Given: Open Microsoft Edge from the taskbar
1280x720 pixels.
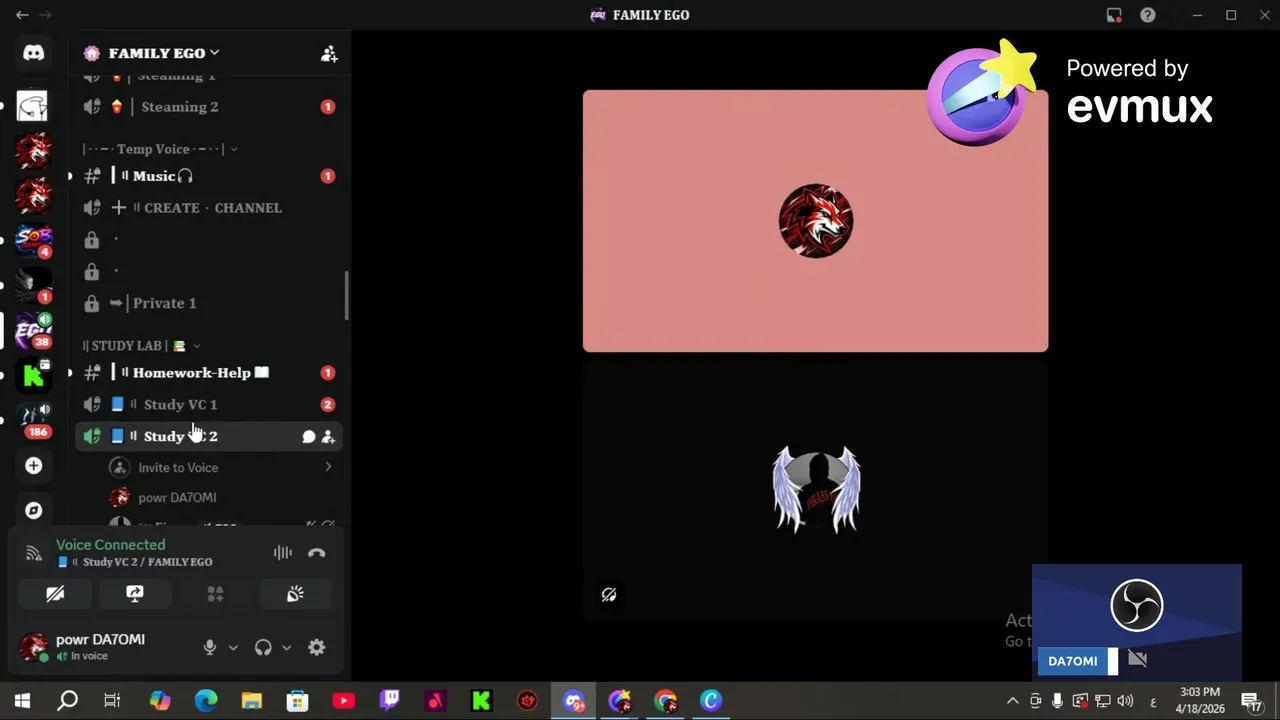Looking at the screenshot, I should tap(205, 701).
